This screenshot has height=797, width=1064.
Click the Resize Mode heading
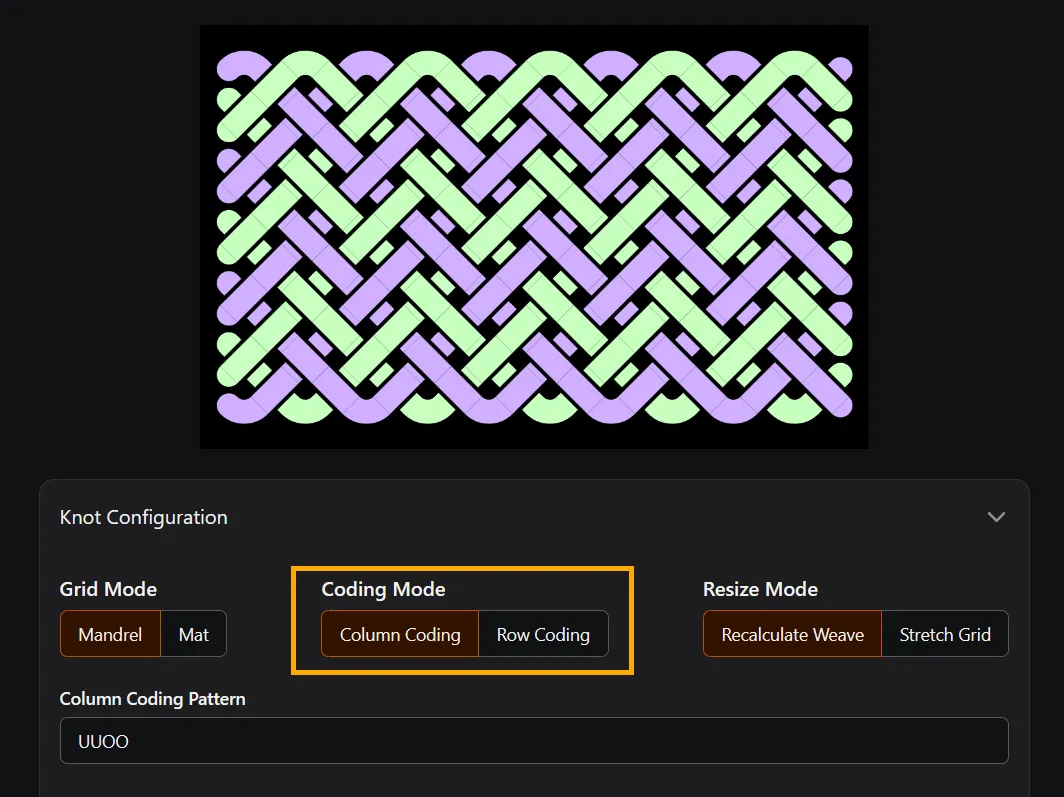coord(760,589)
